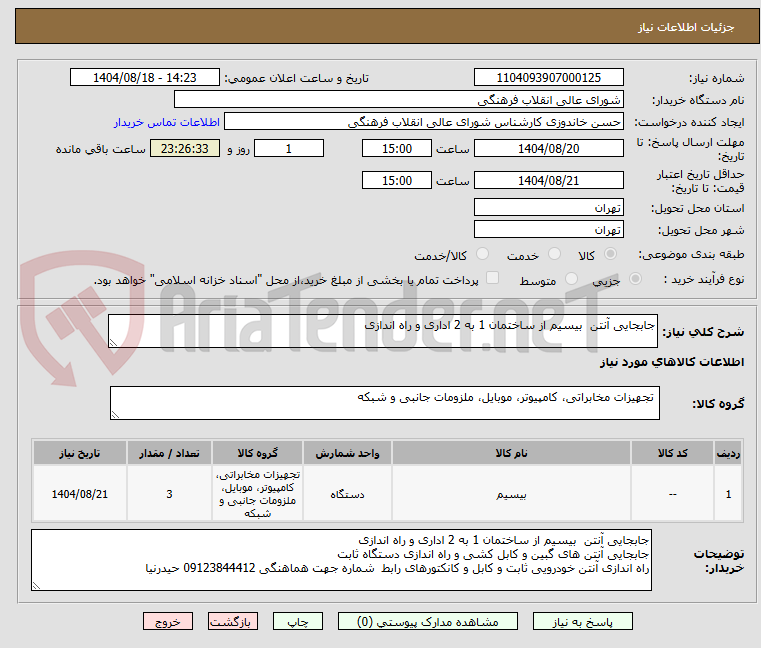This screenshot has height=648, width=761.
Task: Click the تعداد / مقدار column header
Action: 169,453
